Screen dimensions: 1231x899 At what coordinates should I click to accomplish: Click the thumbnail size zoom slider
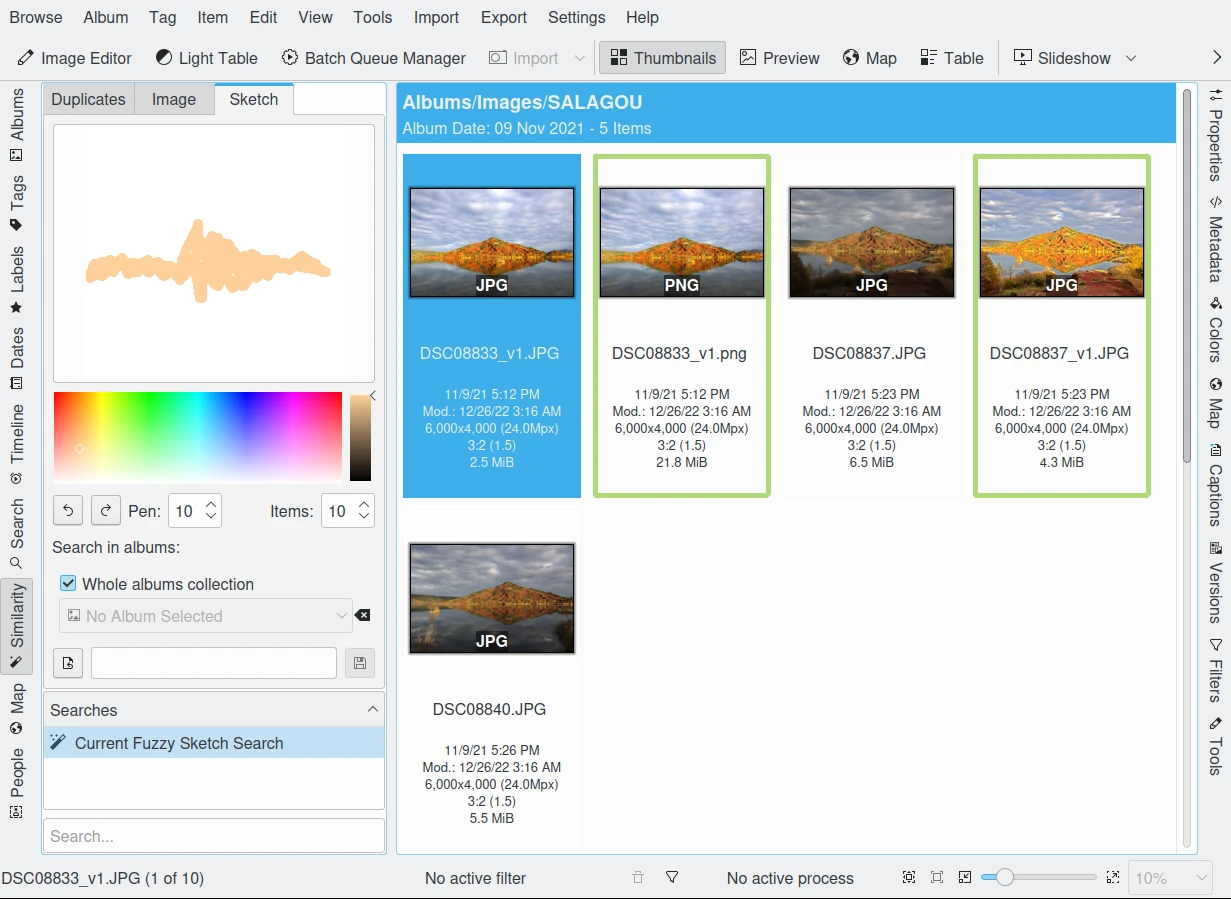[1038, 878]
